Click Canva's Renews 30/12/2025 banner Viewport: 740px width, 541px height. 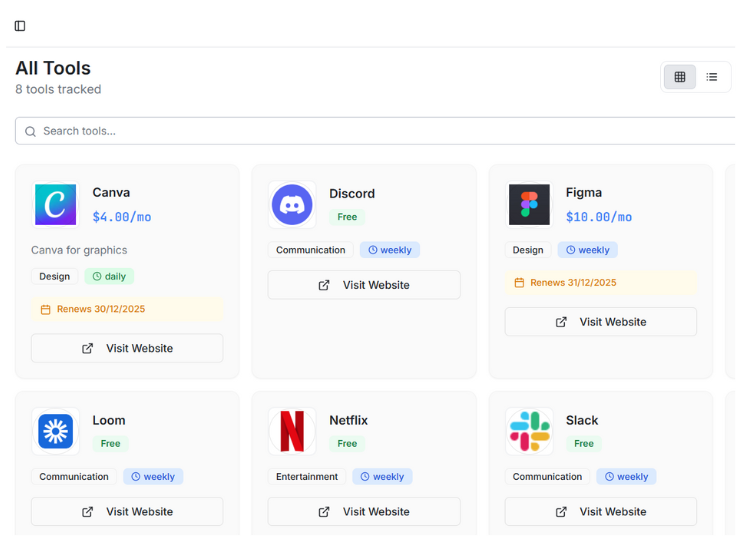pyautogui.click(x=127, y=310)
